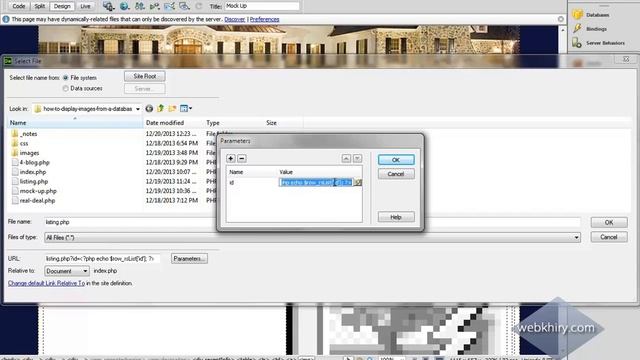Click OK in Select File dialog

point(609,222)
